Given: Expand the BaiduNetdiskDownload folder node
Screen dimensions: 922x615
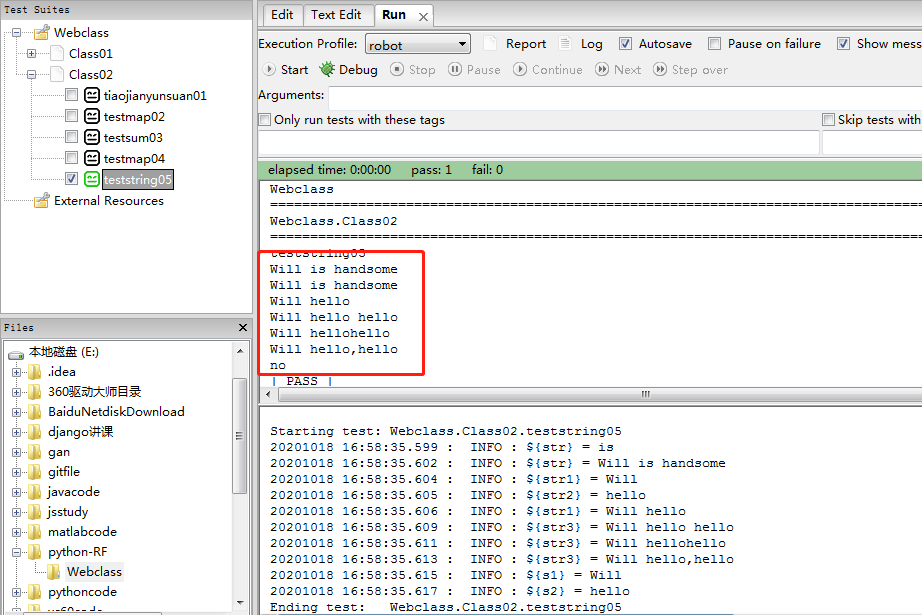Looking at the screenshot, I should tap(16, 412).
